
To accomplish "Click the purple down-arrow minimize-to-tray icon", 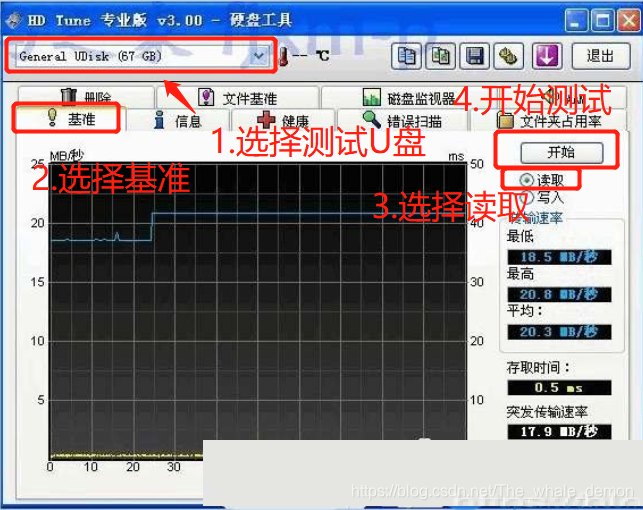I will [547, 56].
